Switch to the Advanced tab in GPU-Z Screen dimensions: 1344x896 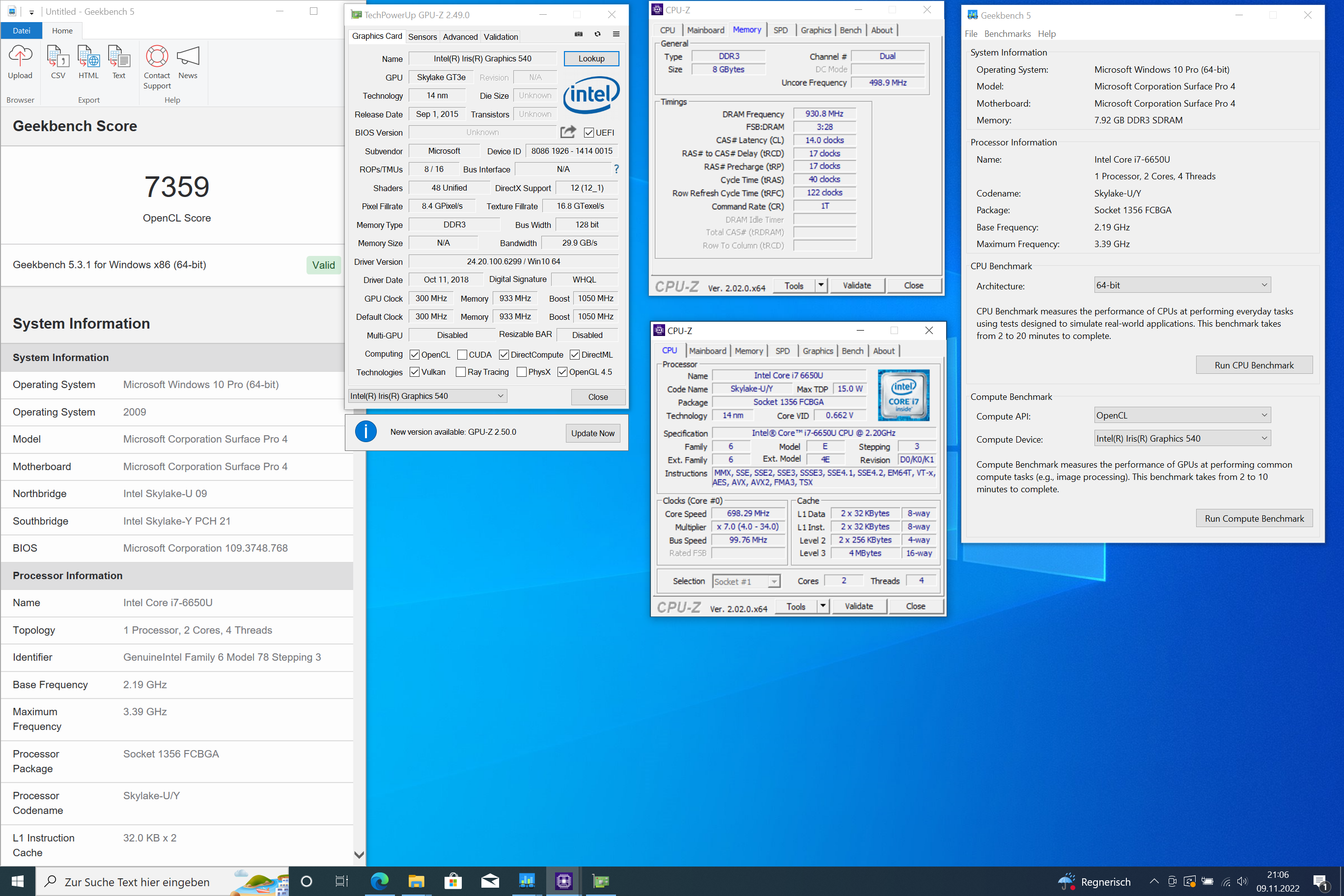(x=460, y=36)
